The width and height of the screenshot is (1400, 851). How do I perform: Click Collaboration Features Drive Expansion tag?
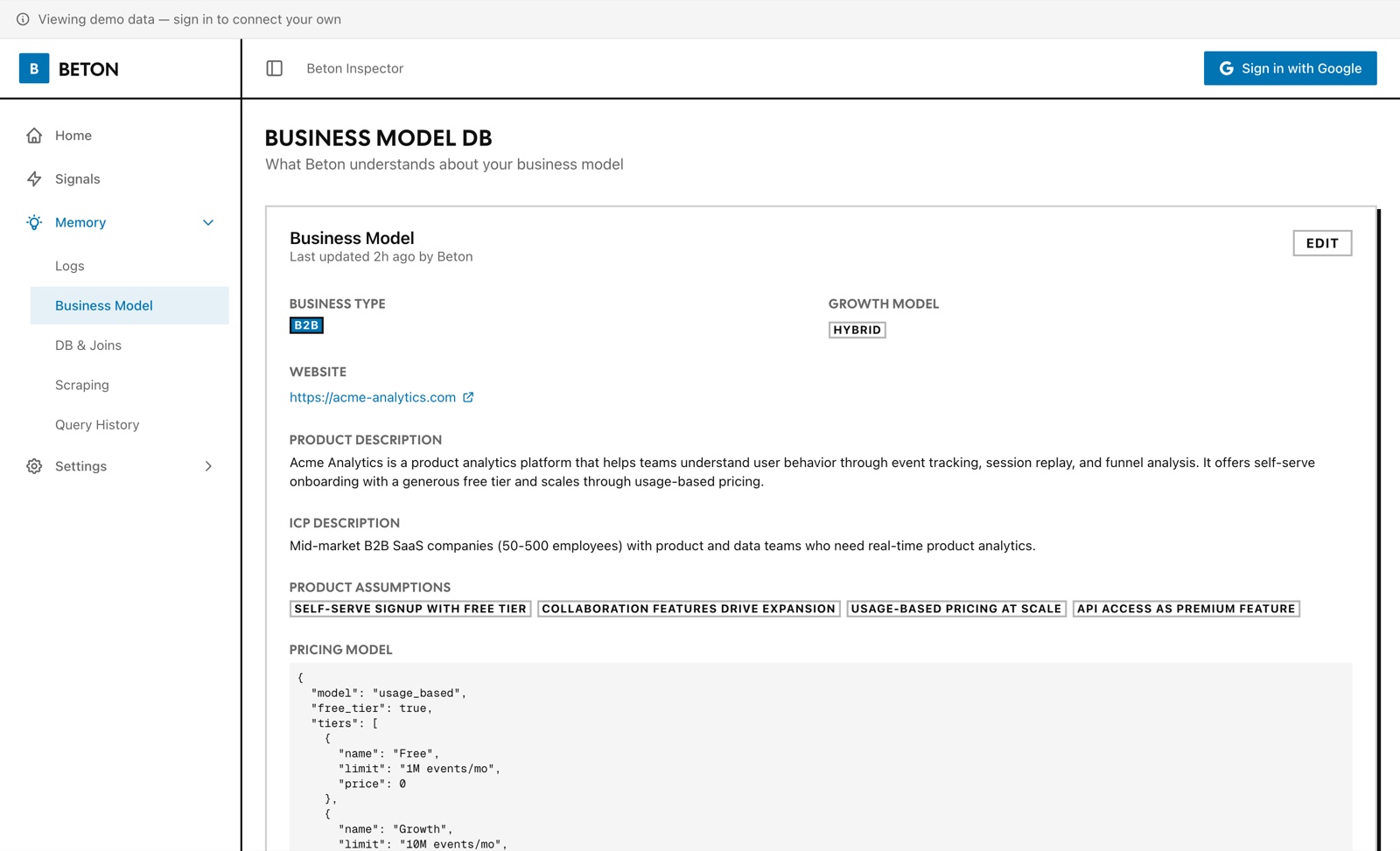tap(689, 609)
